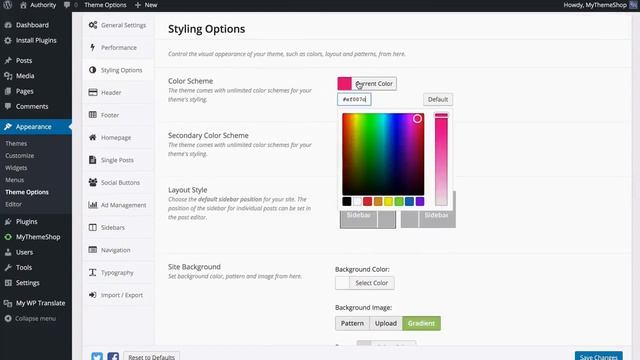640x360 pixels.
Task: Click the New plus item in admin bar
Action: pyautogui.click(x=146, y=5)
